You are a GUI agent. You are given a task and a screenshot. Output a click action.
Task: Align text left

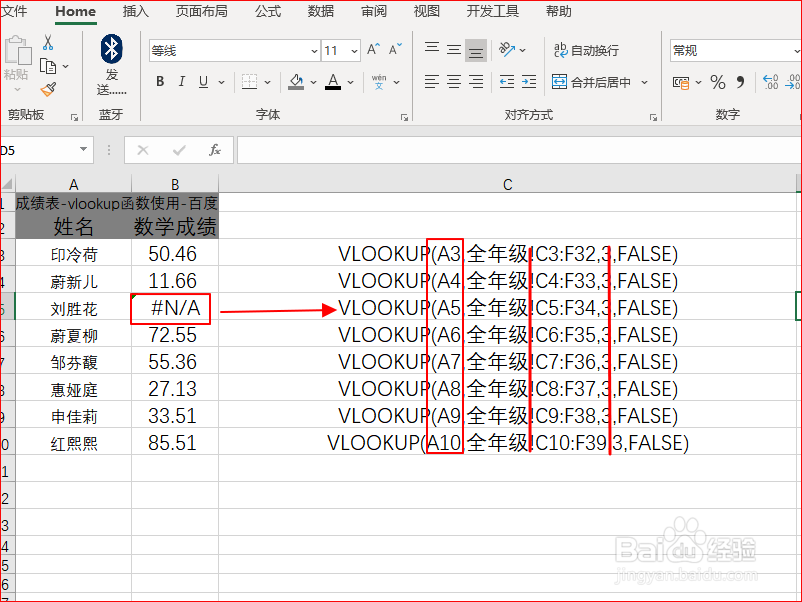(x=432, y=81)
